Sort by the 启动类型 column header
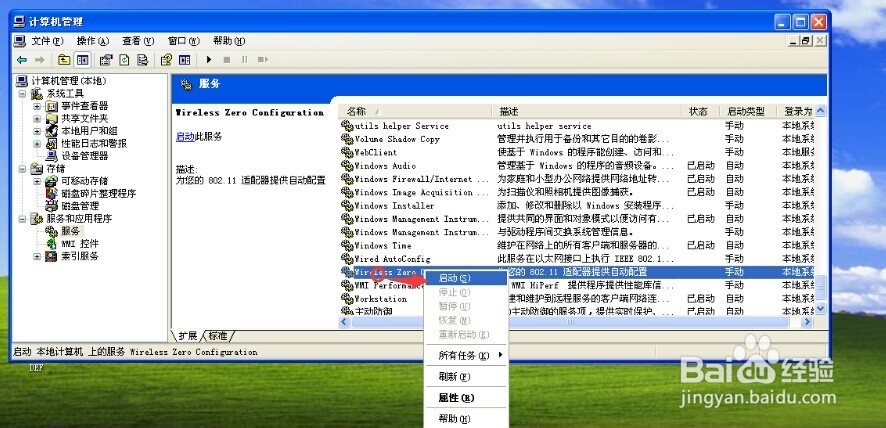Image resolution: width=886 pixels, height=428 pixels. coord(748,111)
